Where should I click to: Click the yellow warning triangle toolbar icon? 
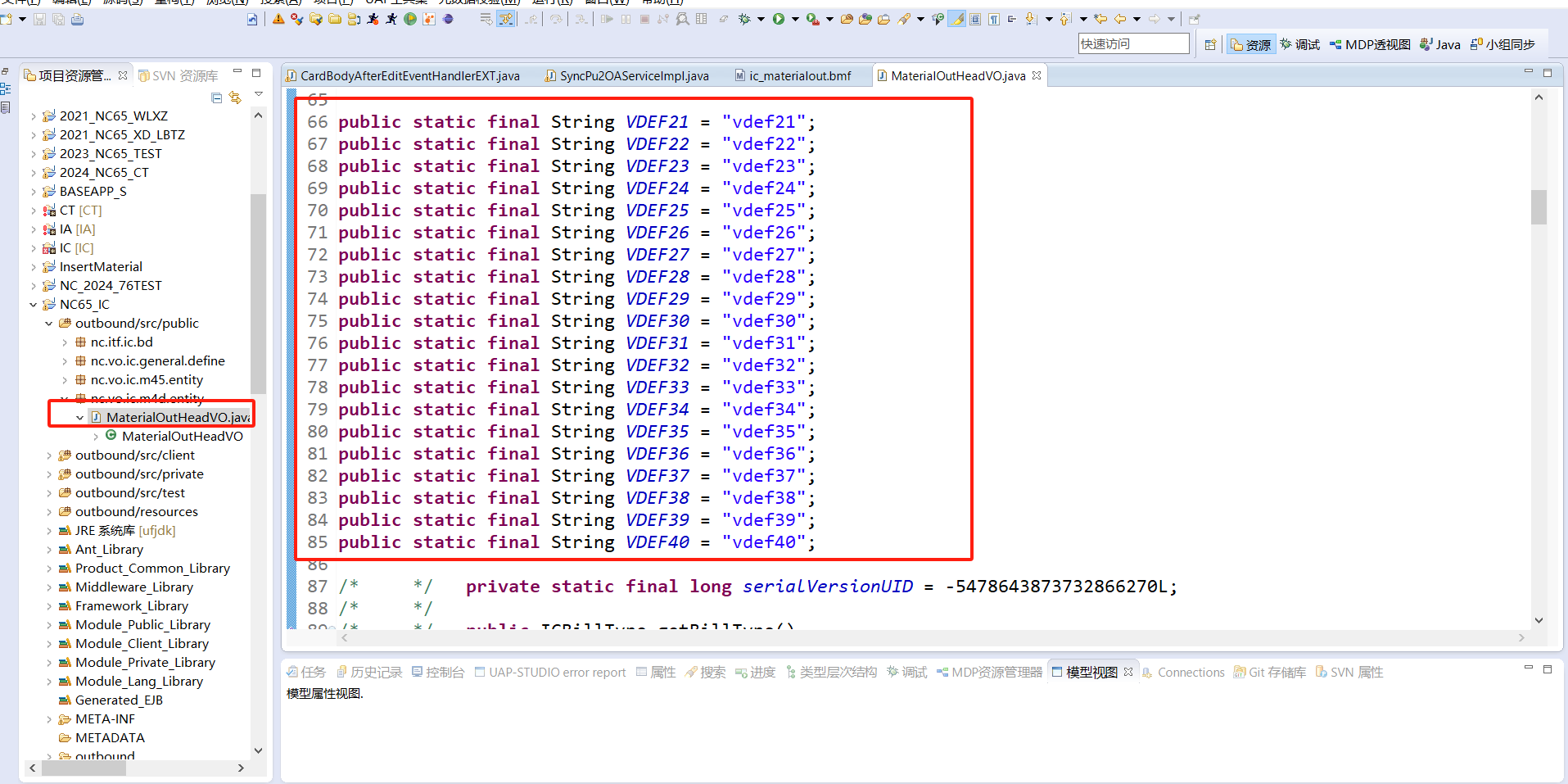tap(278, 19)
